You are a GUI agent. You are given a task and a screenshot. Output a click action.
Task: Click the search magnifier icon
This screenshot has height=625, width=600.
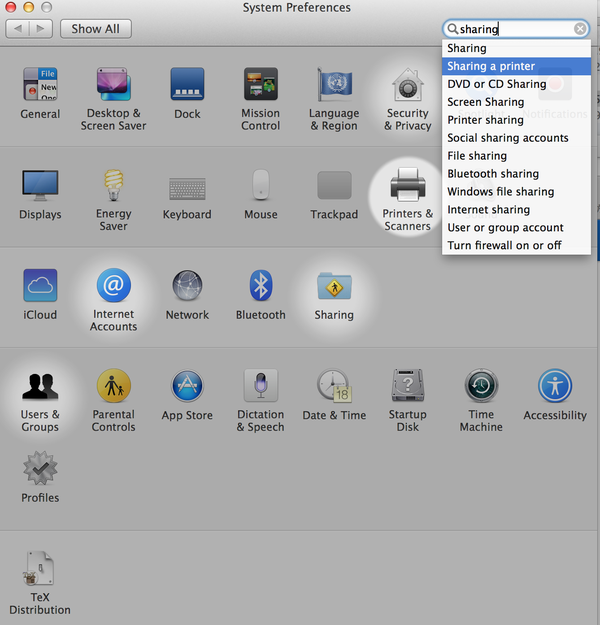coord(452,29)
